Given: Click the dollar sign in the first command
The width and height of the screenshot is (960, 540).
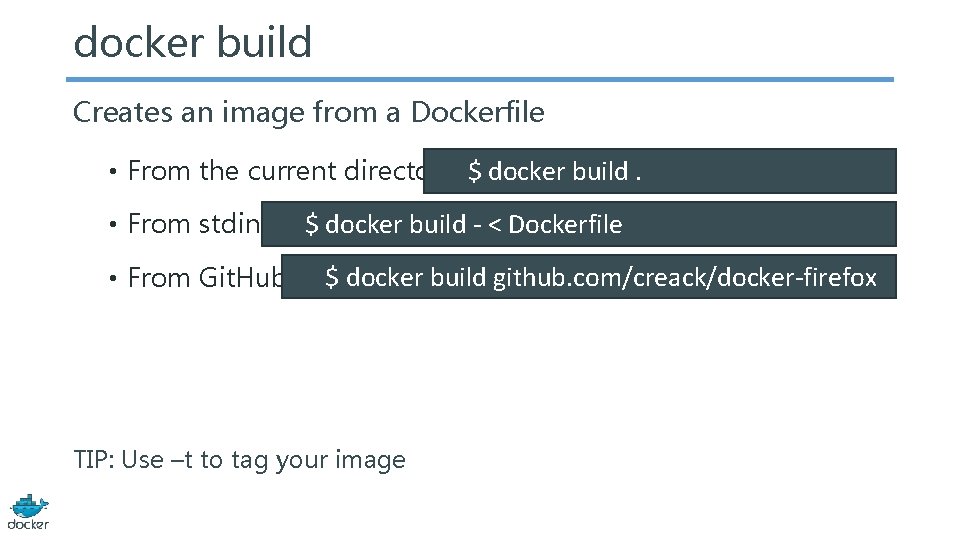Looking at the screenshot, I should click(475, 171).
